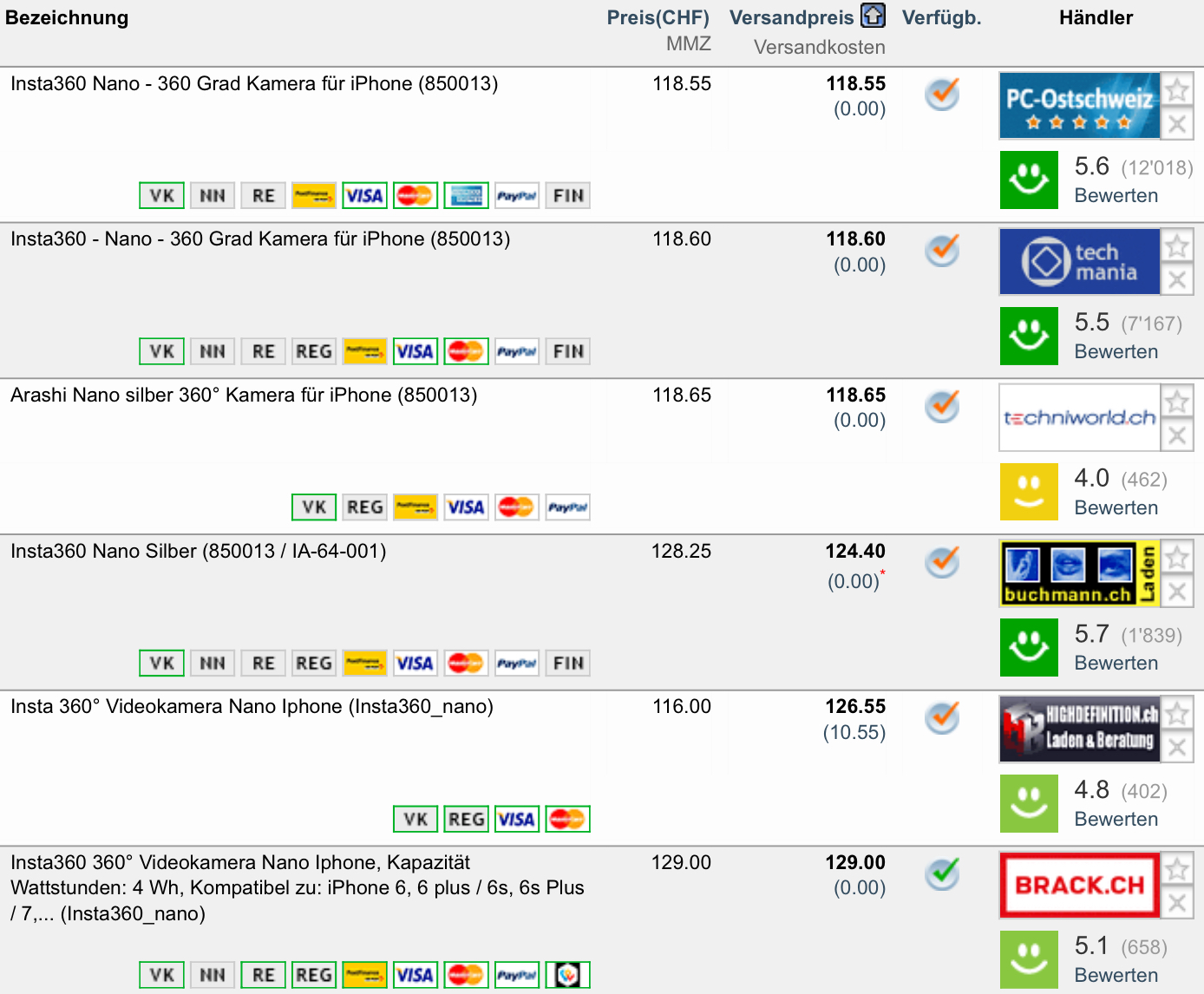1204x994 pixels.
Task: Sort by the Preis(CHF) column header
Action: coord(658,17)
